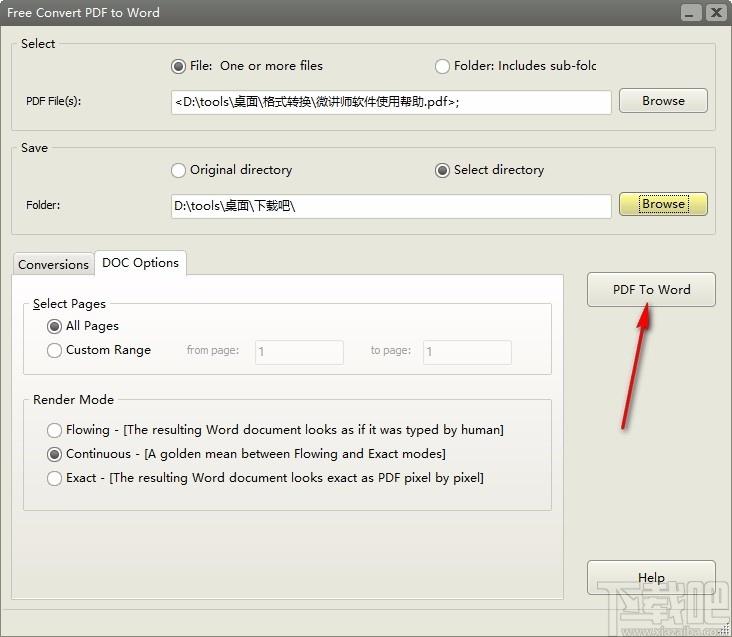Click into the PDF File(s) path field

[391, 102]
